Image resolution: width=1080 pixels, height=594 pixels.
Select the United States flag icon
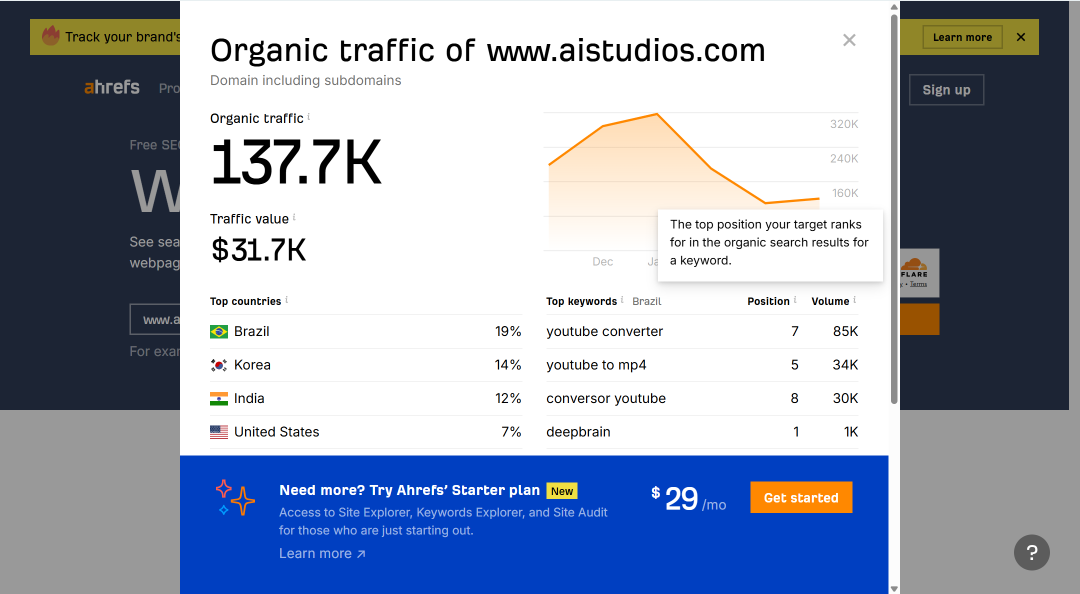219,432
